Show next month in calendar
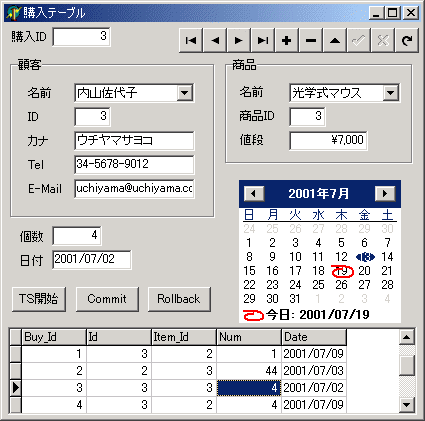The image size is (425, 421). coord(385,193)
